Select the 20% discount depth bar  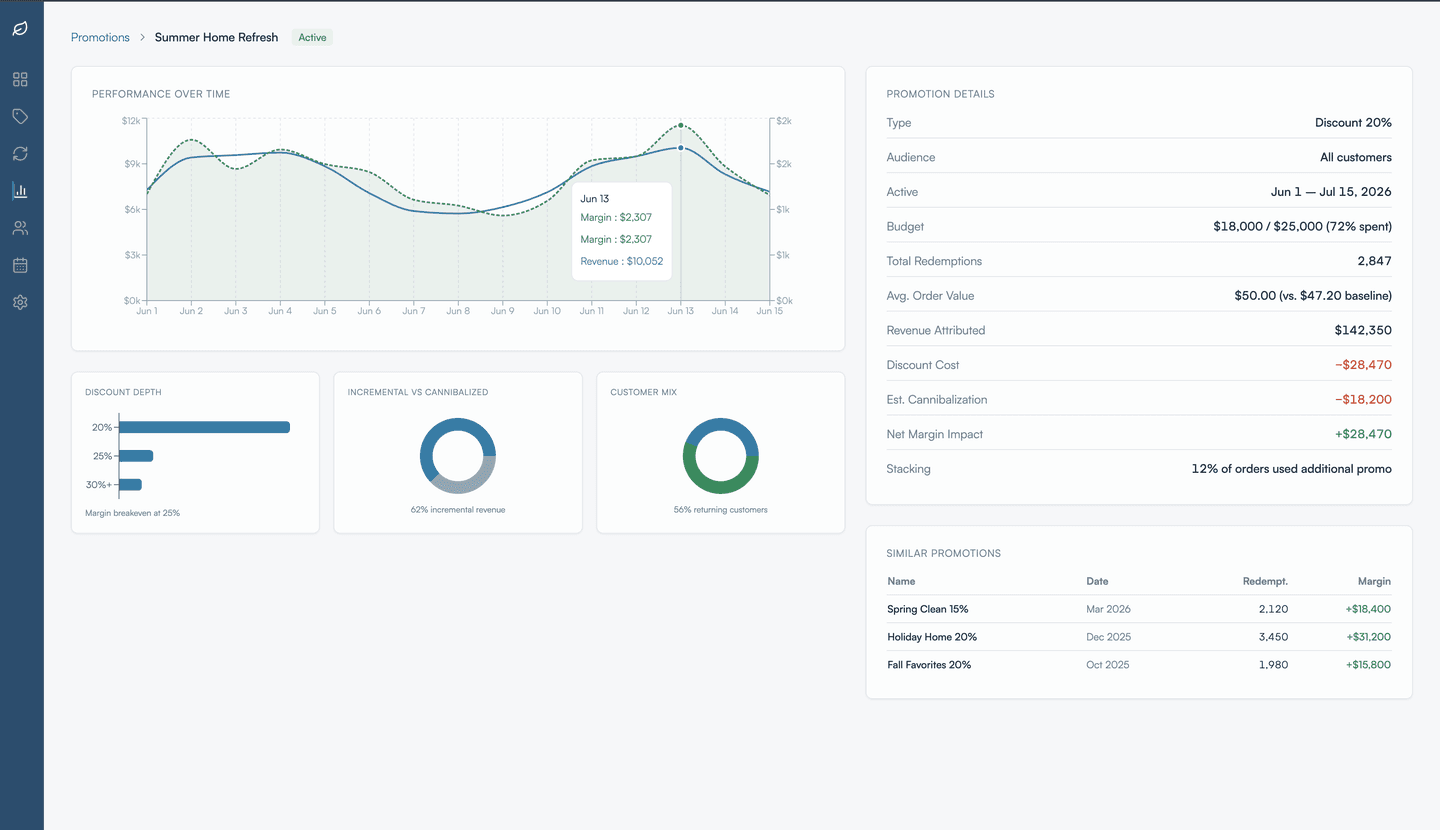point(205,427)
